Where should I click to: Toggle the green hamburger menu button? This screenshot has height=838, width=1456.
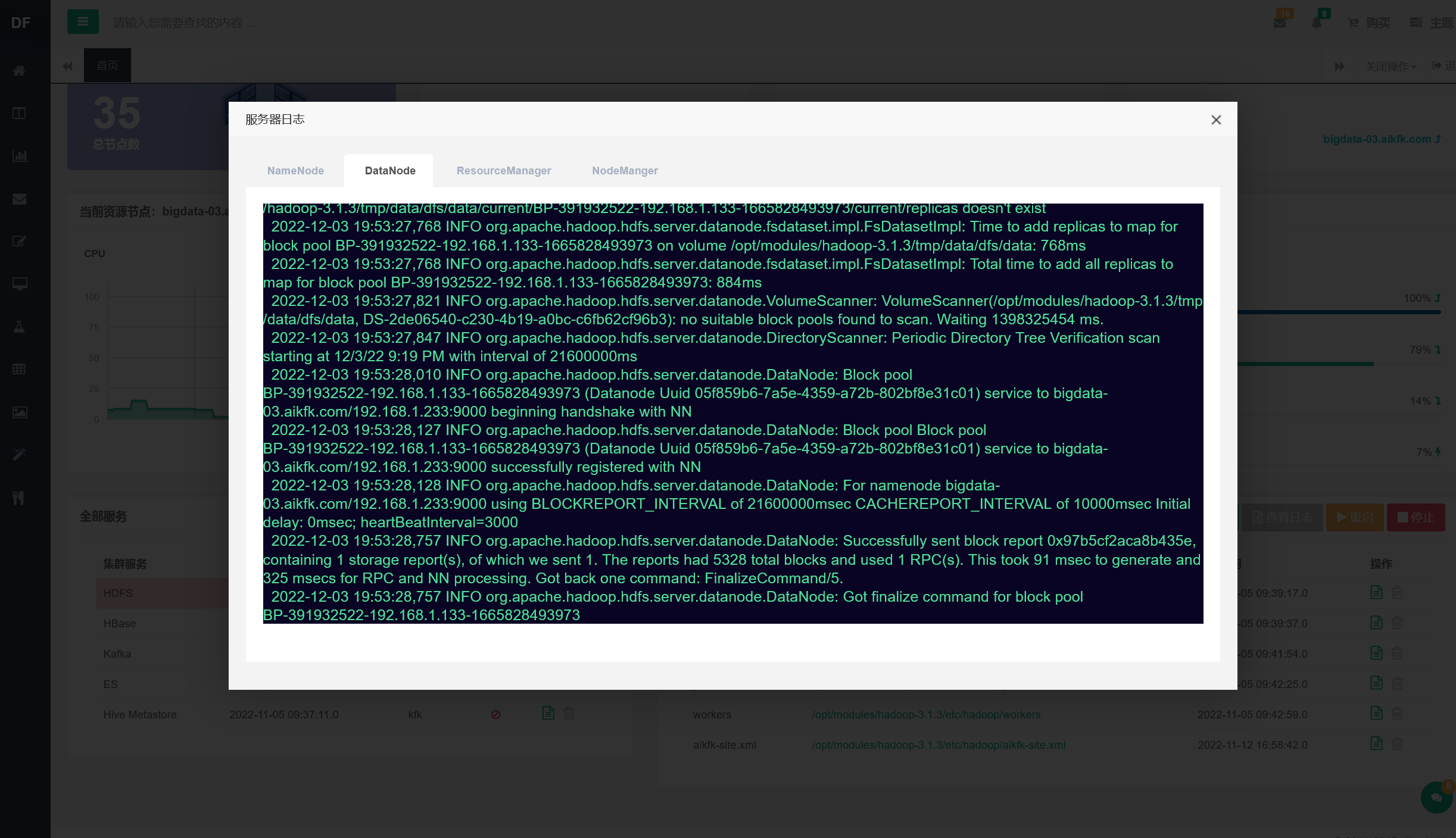83,22
